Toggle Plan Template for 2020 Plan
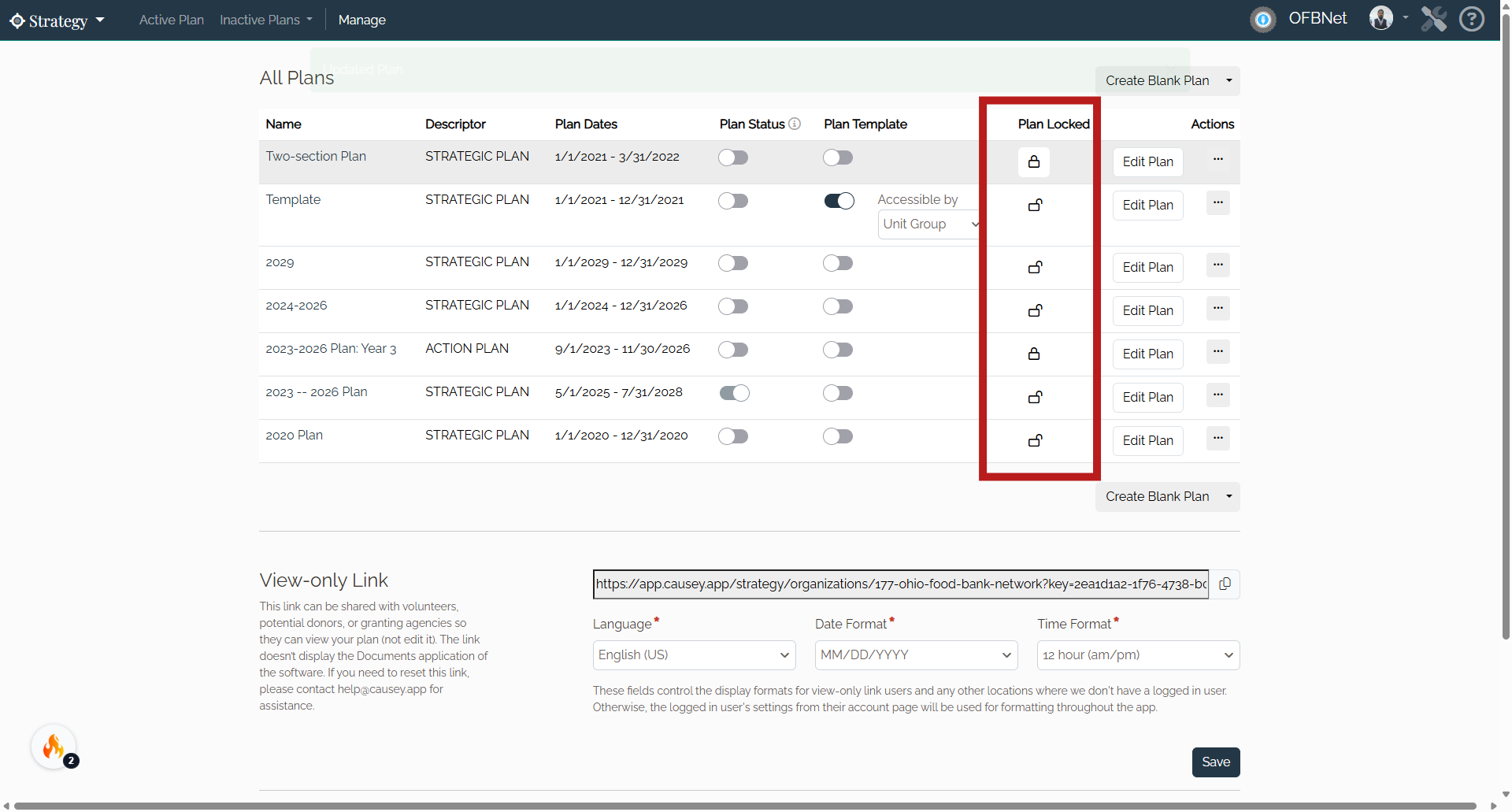Viewport: 1512px width, 812px height. (838, 437)
